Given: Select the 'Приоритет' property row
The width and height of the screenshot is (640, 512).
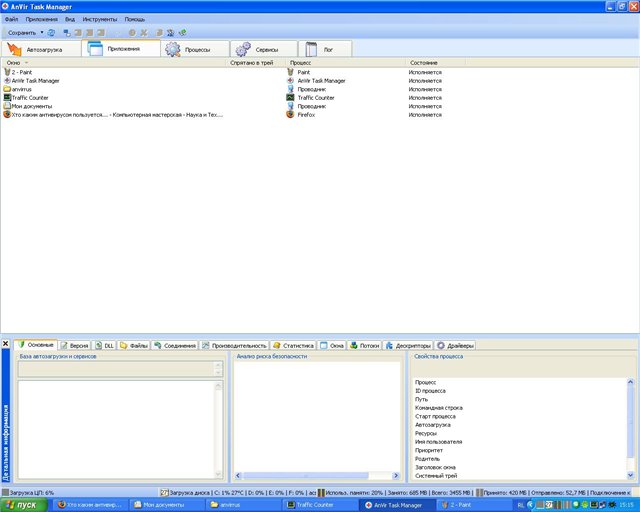Looking at the screenshot, I should (429, 450).
